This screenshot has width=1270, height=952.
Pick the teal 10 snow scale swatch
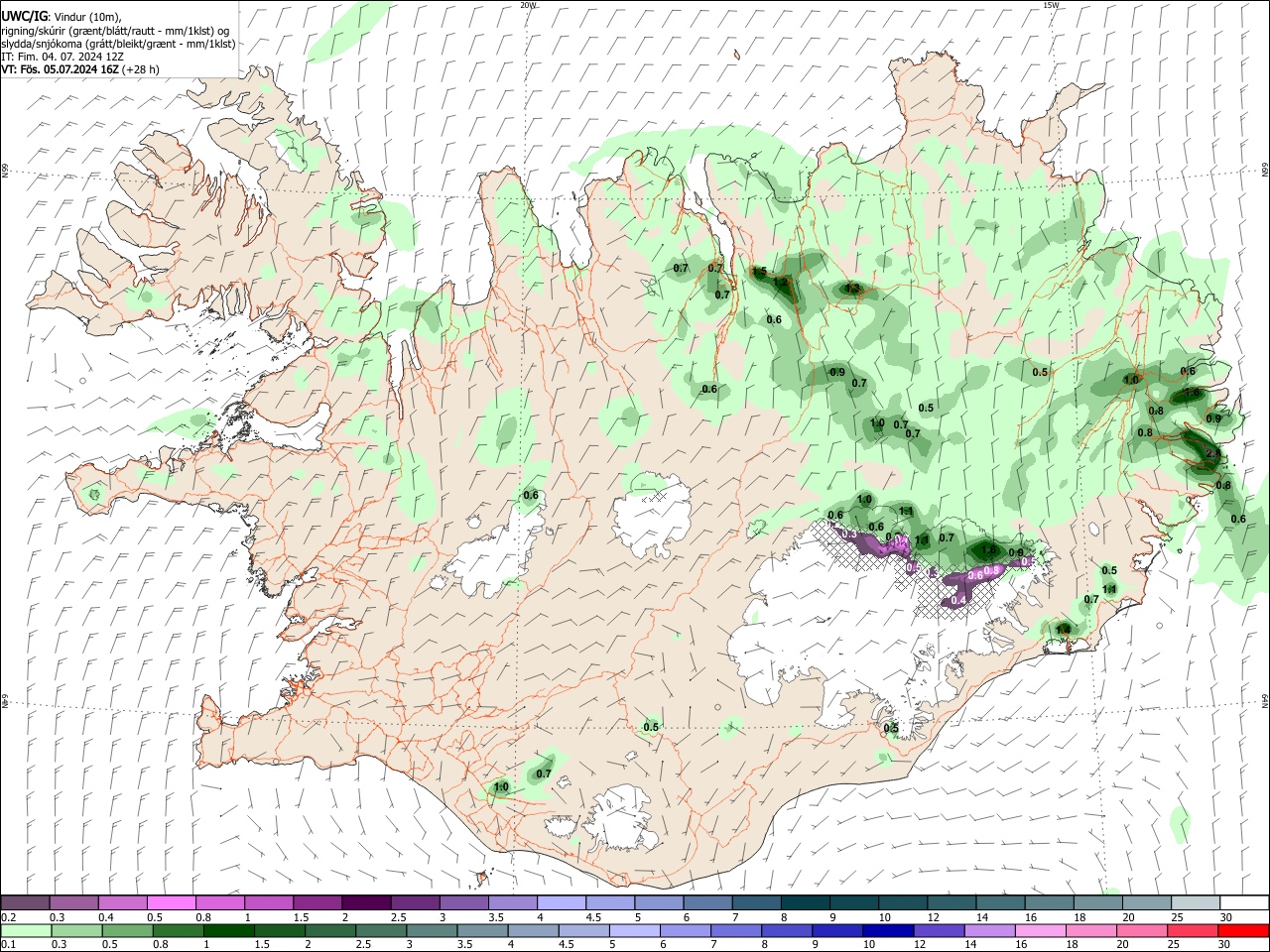(902, 902)
